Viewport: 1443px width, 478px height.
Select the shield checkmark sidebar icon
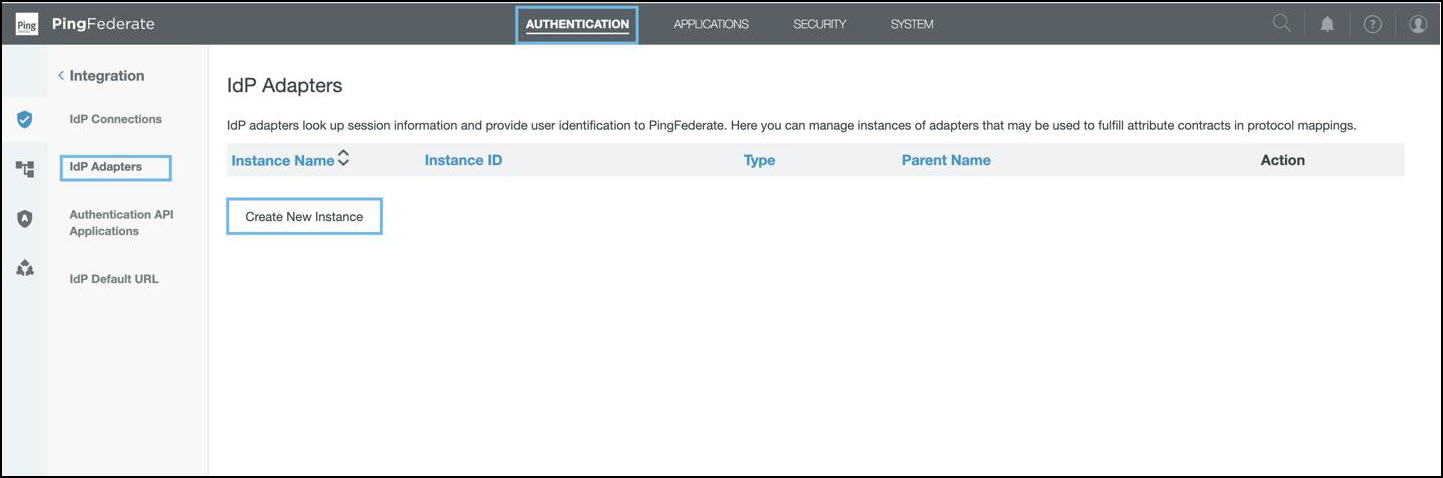(25, 119)
